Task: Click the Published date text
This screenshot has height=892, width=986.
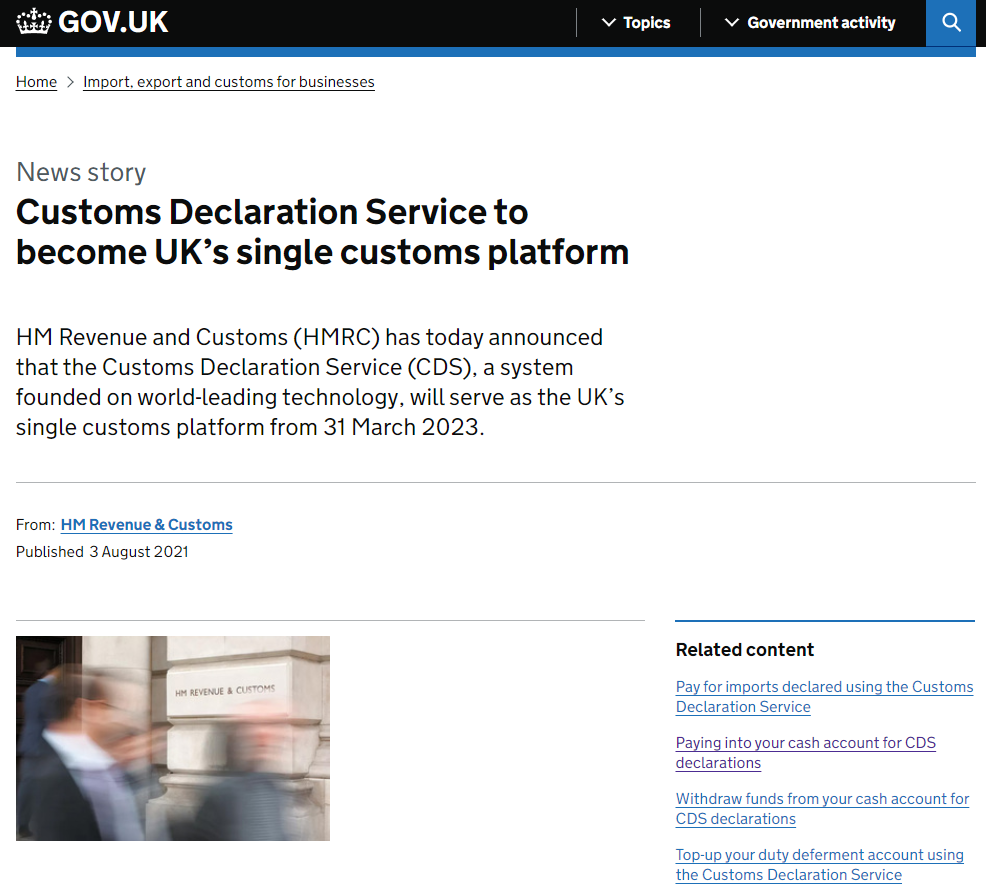Action: 101,551
